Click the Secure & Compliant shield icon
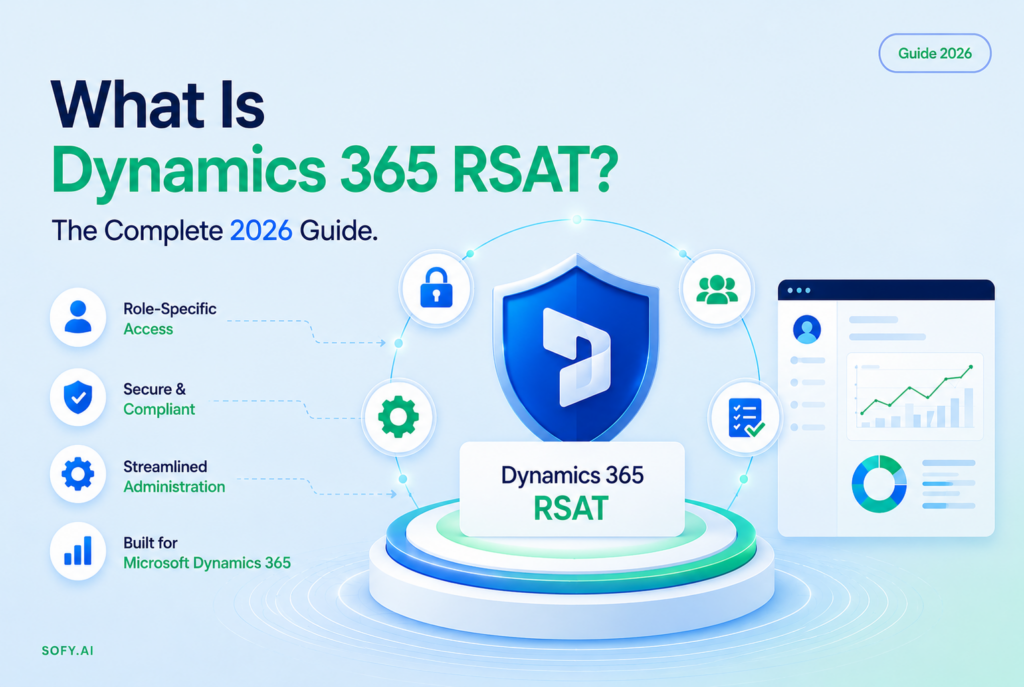The image size is (1024, 687). 78,397
